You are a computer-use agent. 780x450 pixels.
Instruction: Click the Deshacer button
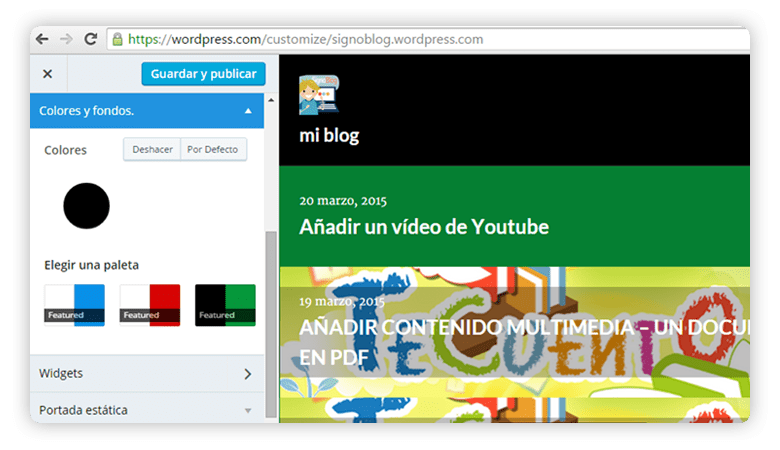[x=152, y=149]
